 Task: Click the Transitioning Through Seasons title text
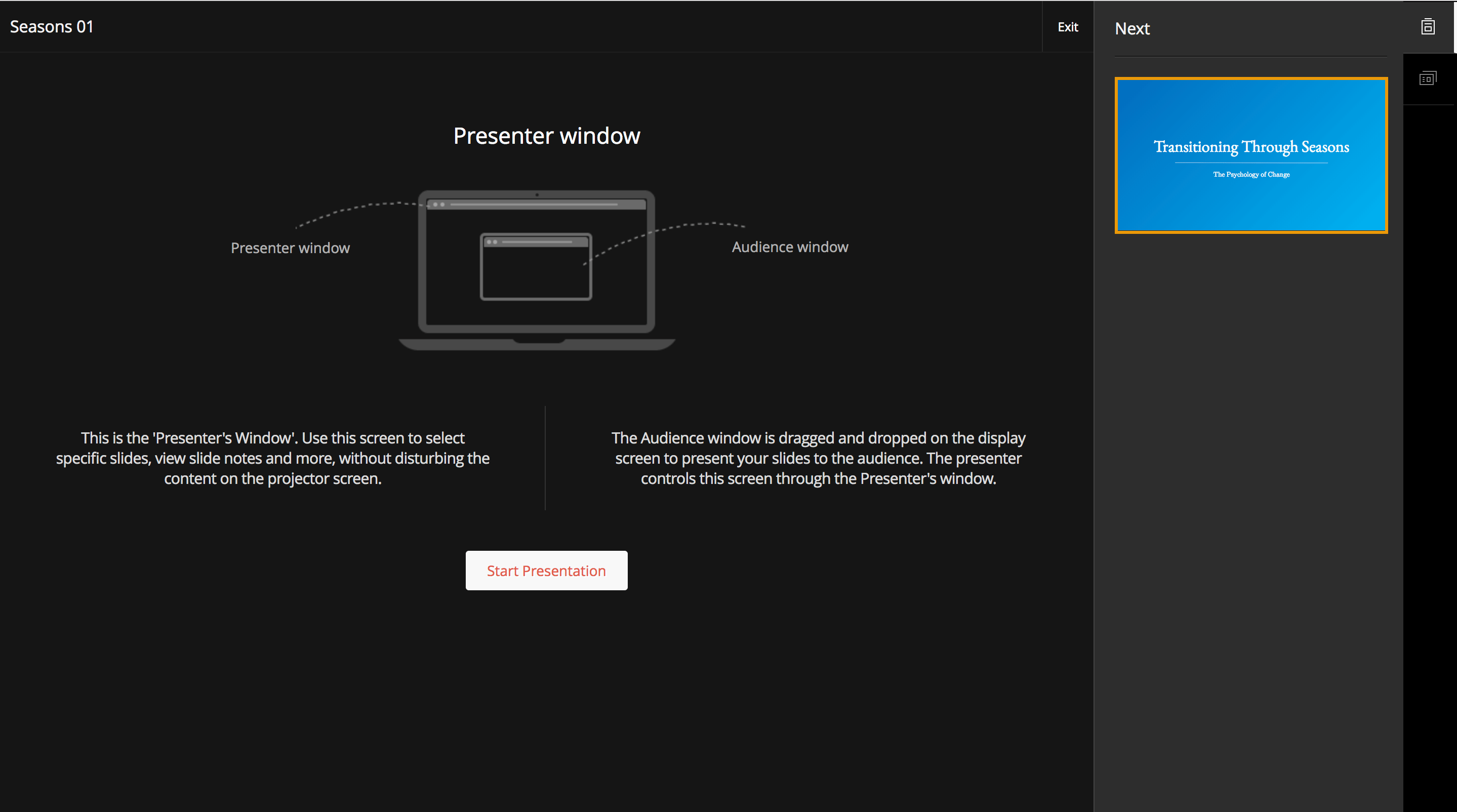pos(1251,147)
